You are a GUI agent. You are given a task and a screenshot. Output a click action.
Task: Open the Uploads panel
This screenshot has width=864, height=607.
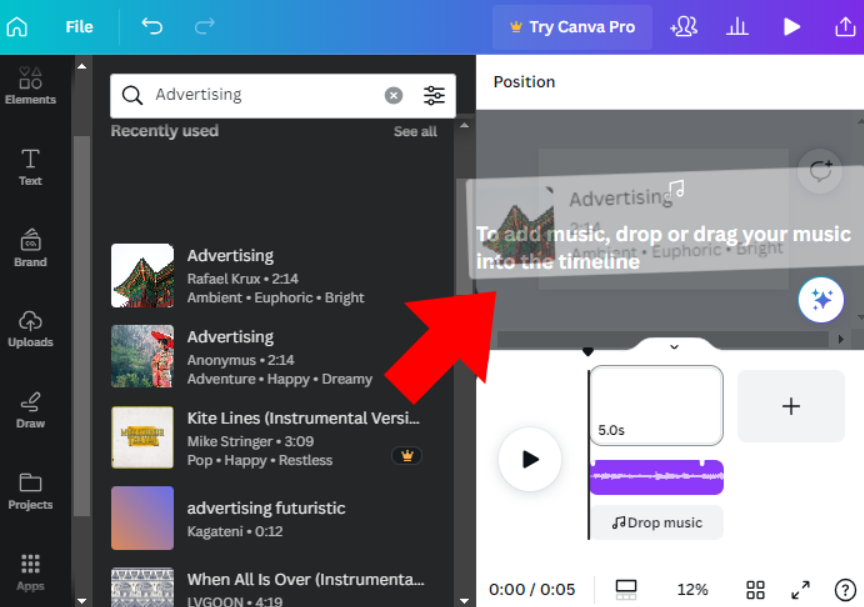click(x=30, y=328)
